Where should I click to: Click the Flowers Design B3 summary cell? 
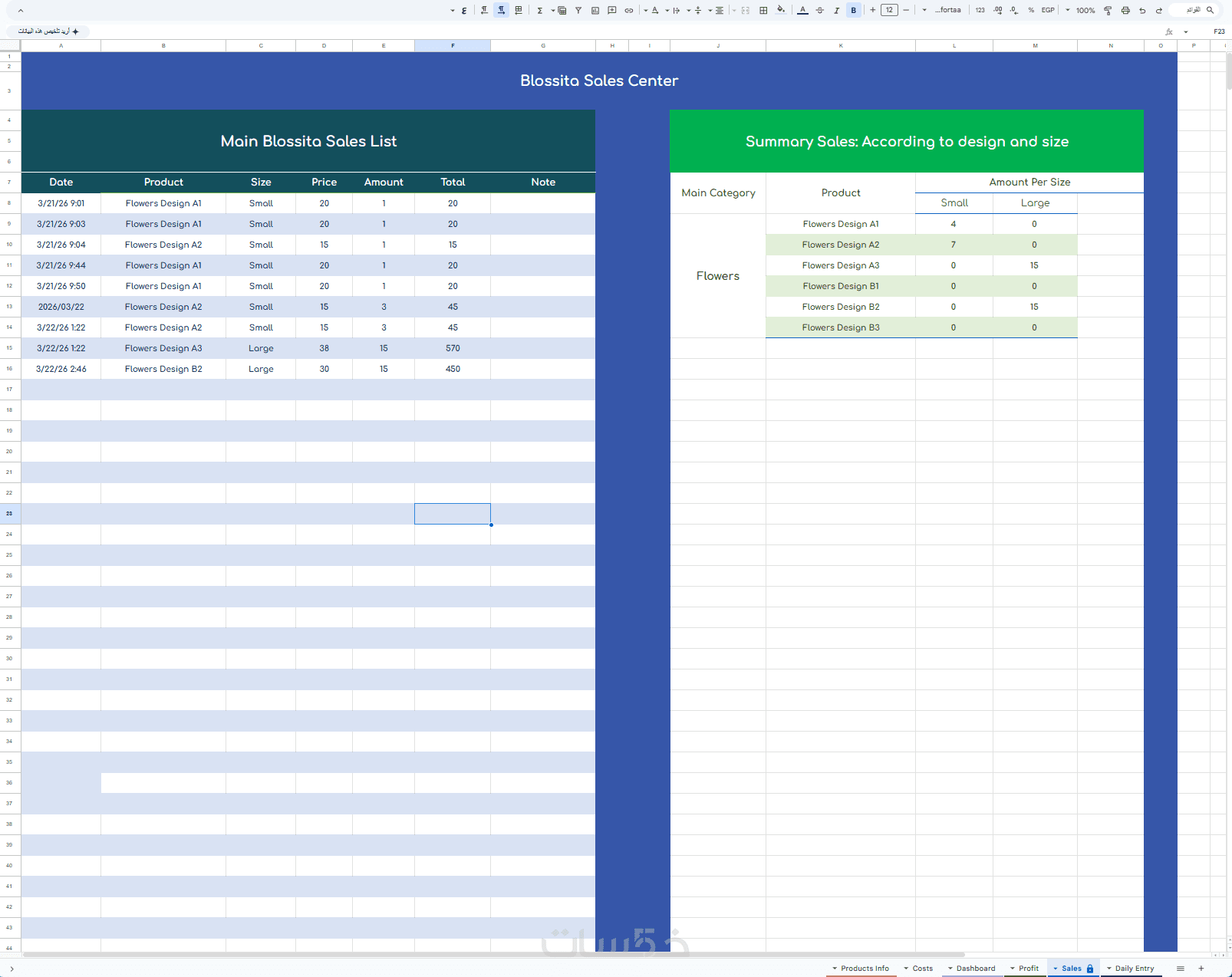[841, 327]
